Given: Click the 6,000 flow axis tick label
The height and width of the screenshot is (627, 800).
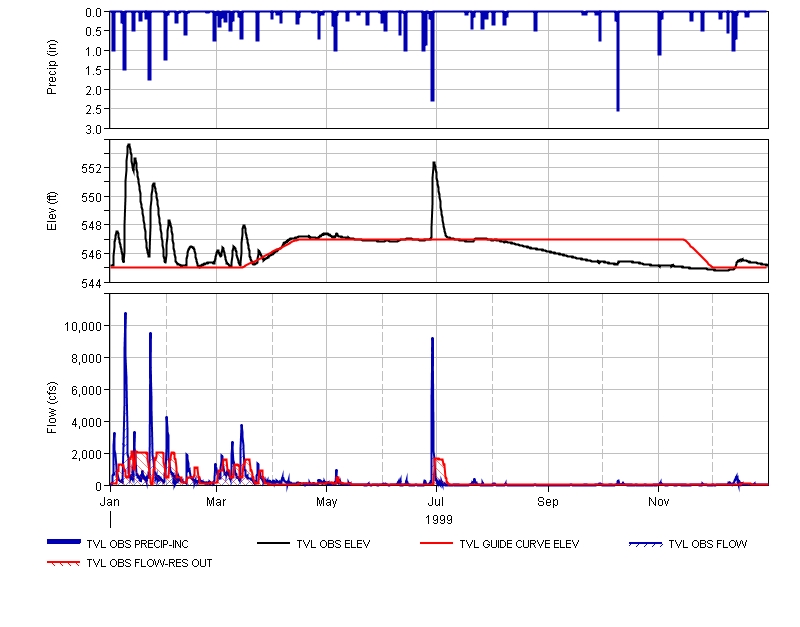Looking at the screenshot, I should (87, 390).
